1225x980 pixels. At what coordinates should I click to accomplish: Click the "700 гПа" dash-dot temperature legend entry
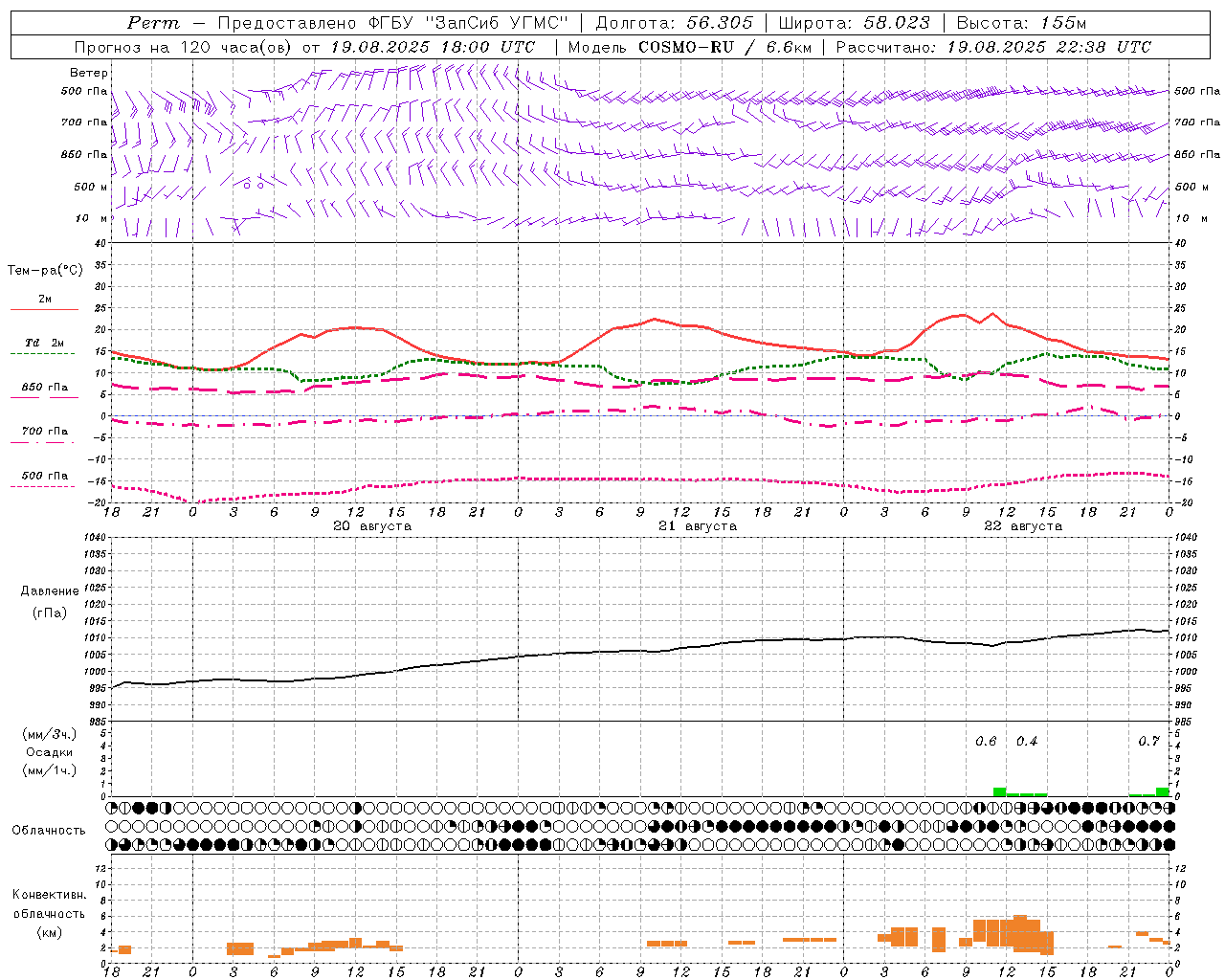[x=45, y=432]
